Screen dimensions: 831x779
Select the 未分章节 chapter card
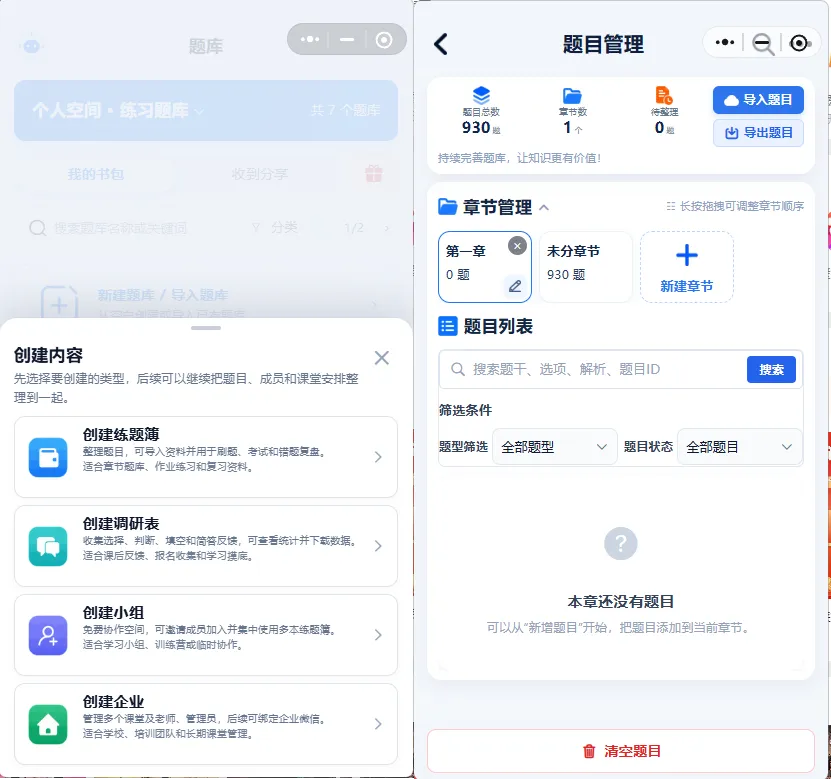click(x=586, y=267)
